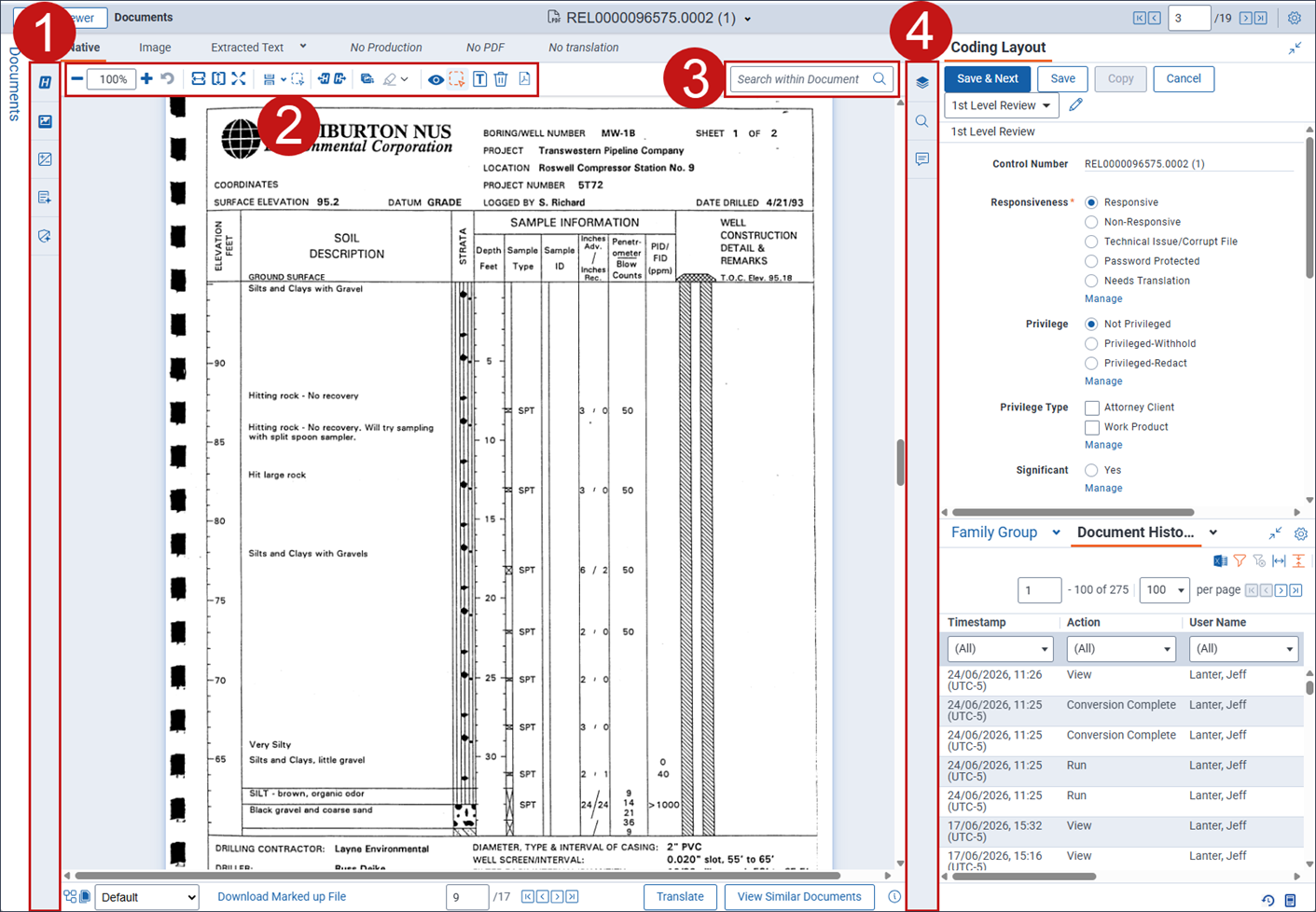Viewport: 1316px width, 912px height.
Task: Click the Save & Next button
Action: [988, 78]
